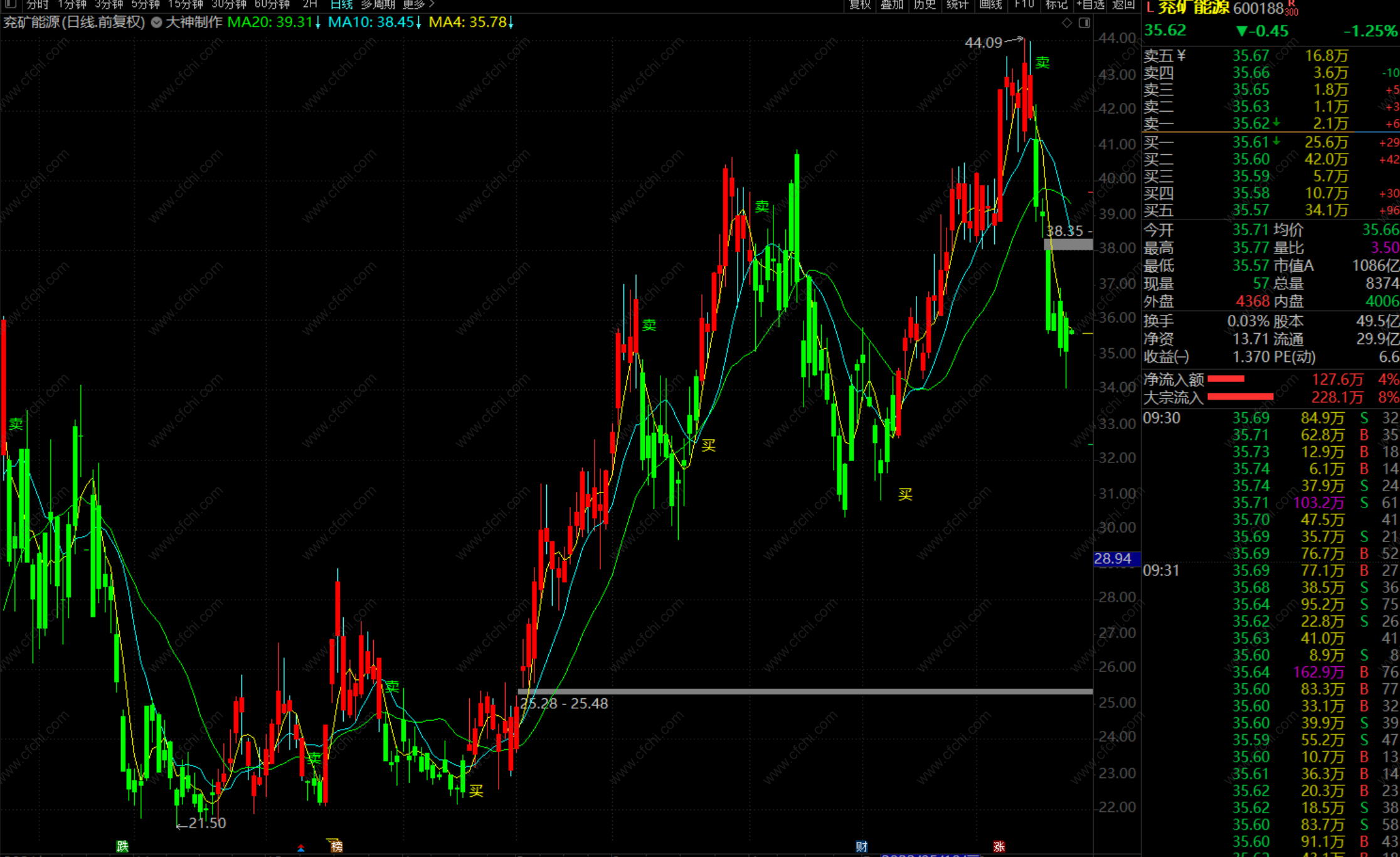The height and width of the screenshot is (857, 1400).
Task: Click the 返回 button
Action: tap(1123, 4)
